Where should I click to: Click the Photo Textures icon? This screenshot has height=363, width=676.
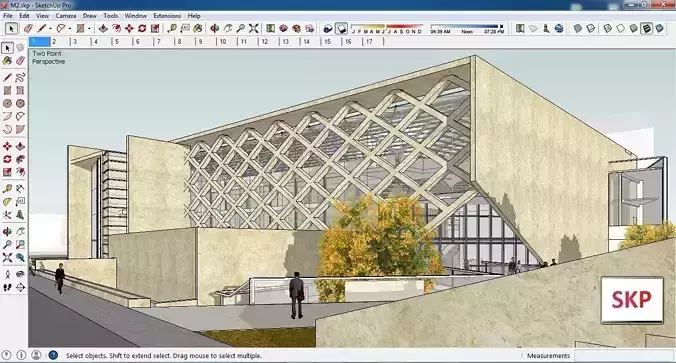546,28
